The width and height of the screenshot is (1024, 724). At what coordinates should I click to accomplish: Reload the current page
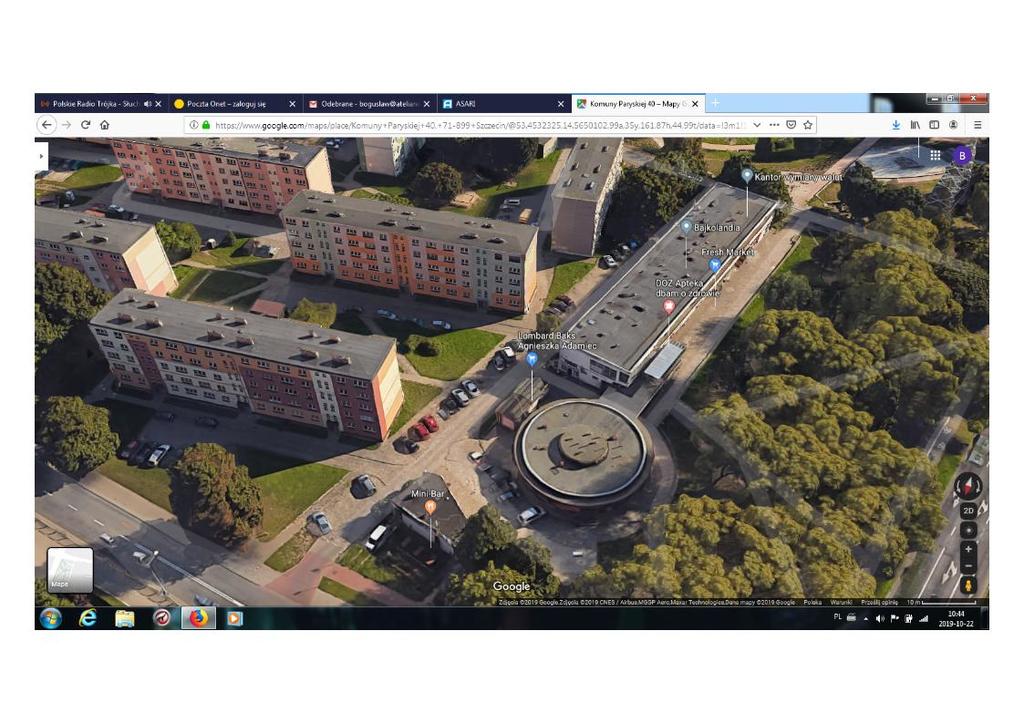(85, 125)
